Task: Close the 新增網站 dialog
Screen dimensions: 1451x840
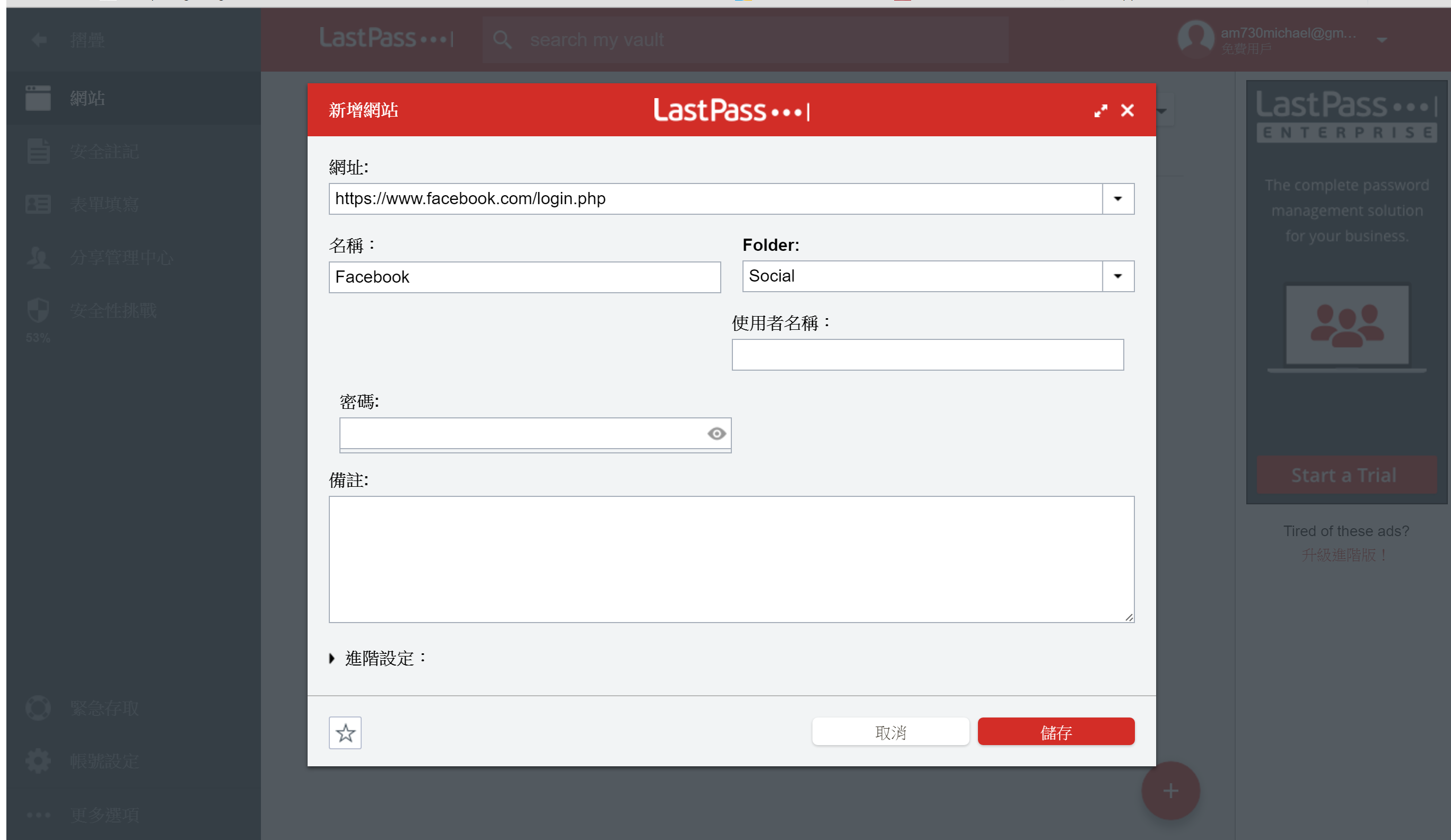Action: click(x=1127, y=110)
